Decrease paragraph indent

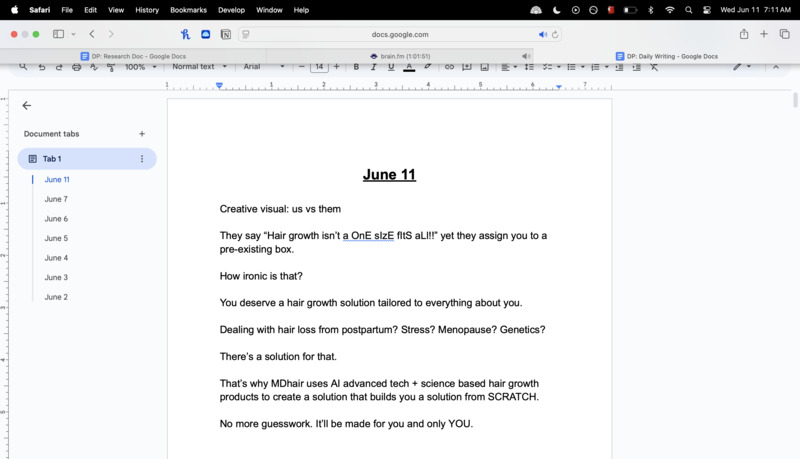619,67
